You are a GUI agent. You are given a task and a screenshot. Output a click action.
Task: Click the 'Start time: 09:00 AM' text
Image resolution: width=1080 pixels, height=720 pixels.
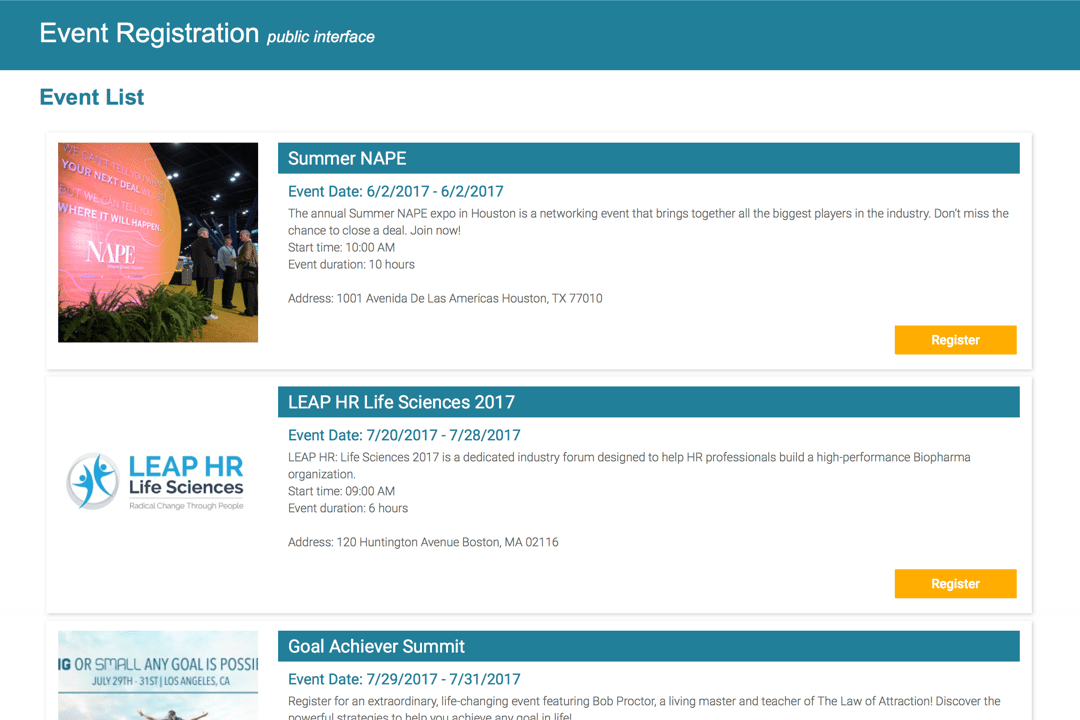(x=341, y=491)
